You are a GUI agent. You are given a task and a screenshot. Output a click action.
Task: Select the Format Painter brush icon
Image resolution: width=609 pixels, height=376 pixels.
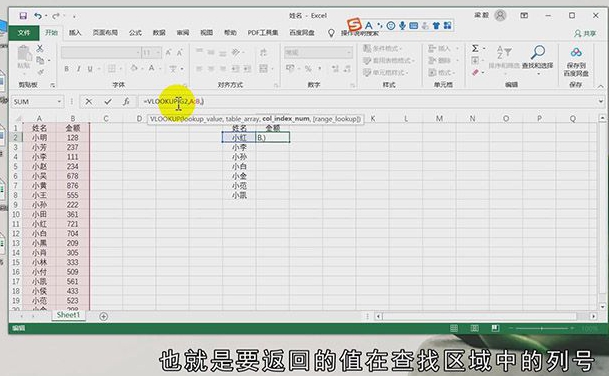[40, 72]
